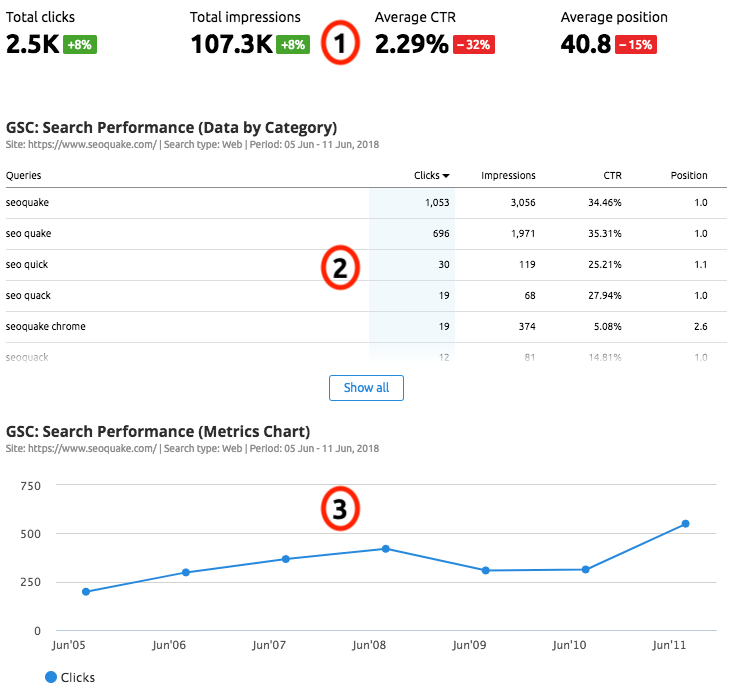This screenshot has width=744, height=698.
Task: Click the -32% Average CTR badge
Action: (x=474, y=45)
